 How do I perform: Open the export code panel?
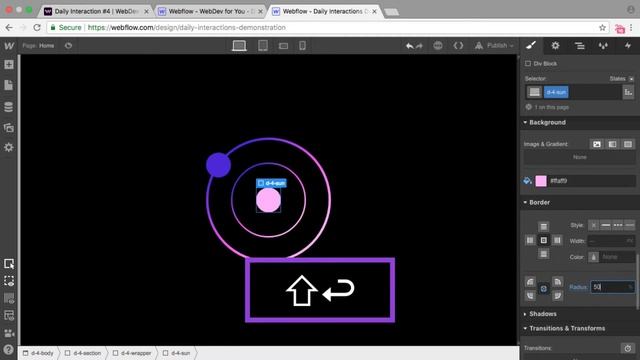click(x=458, y=46)
